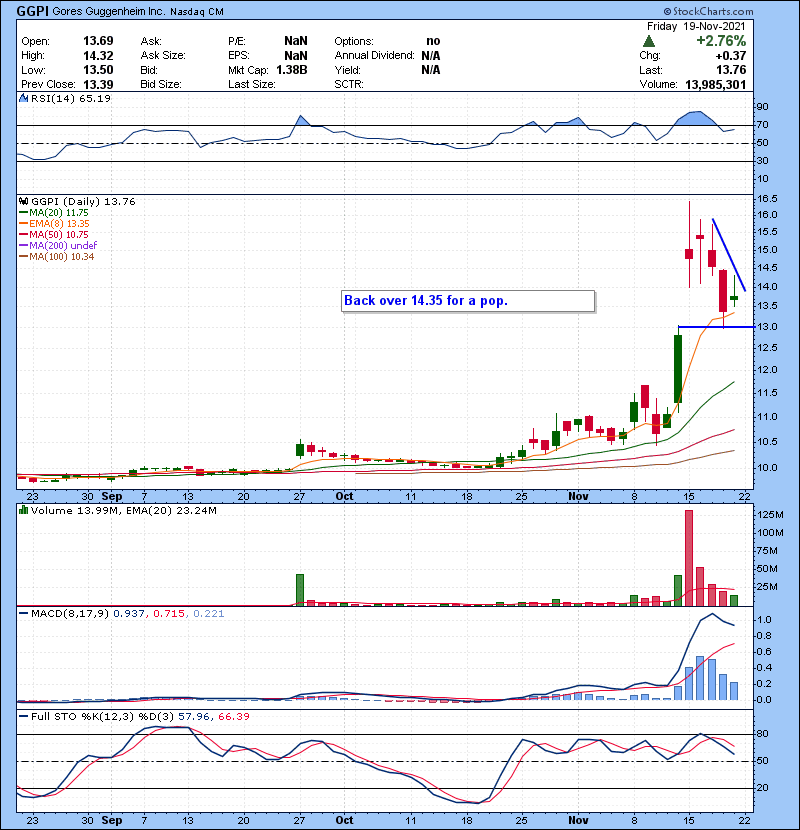Click the +2.76% percent change

[x=721, y=41]
